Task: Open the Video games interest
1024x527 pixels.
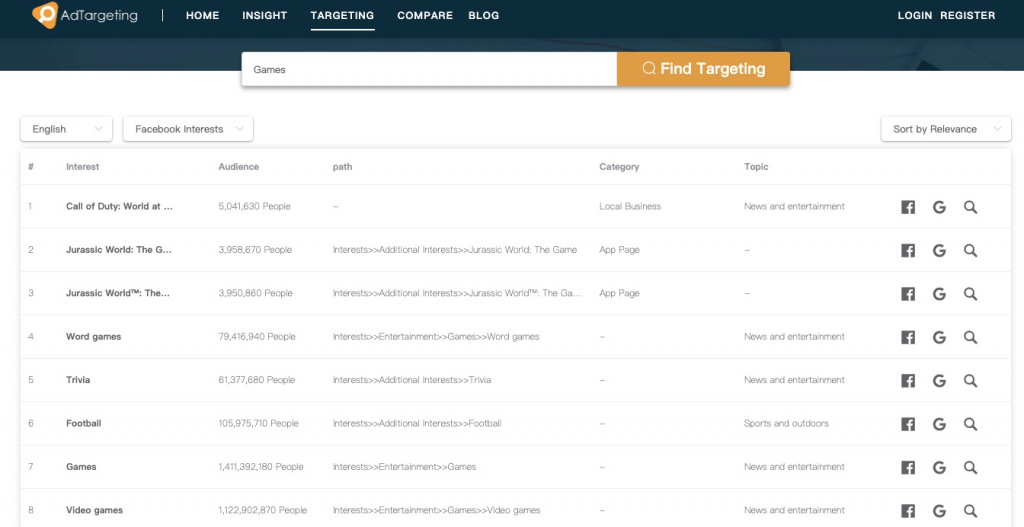Action: (x=94, y=510)
